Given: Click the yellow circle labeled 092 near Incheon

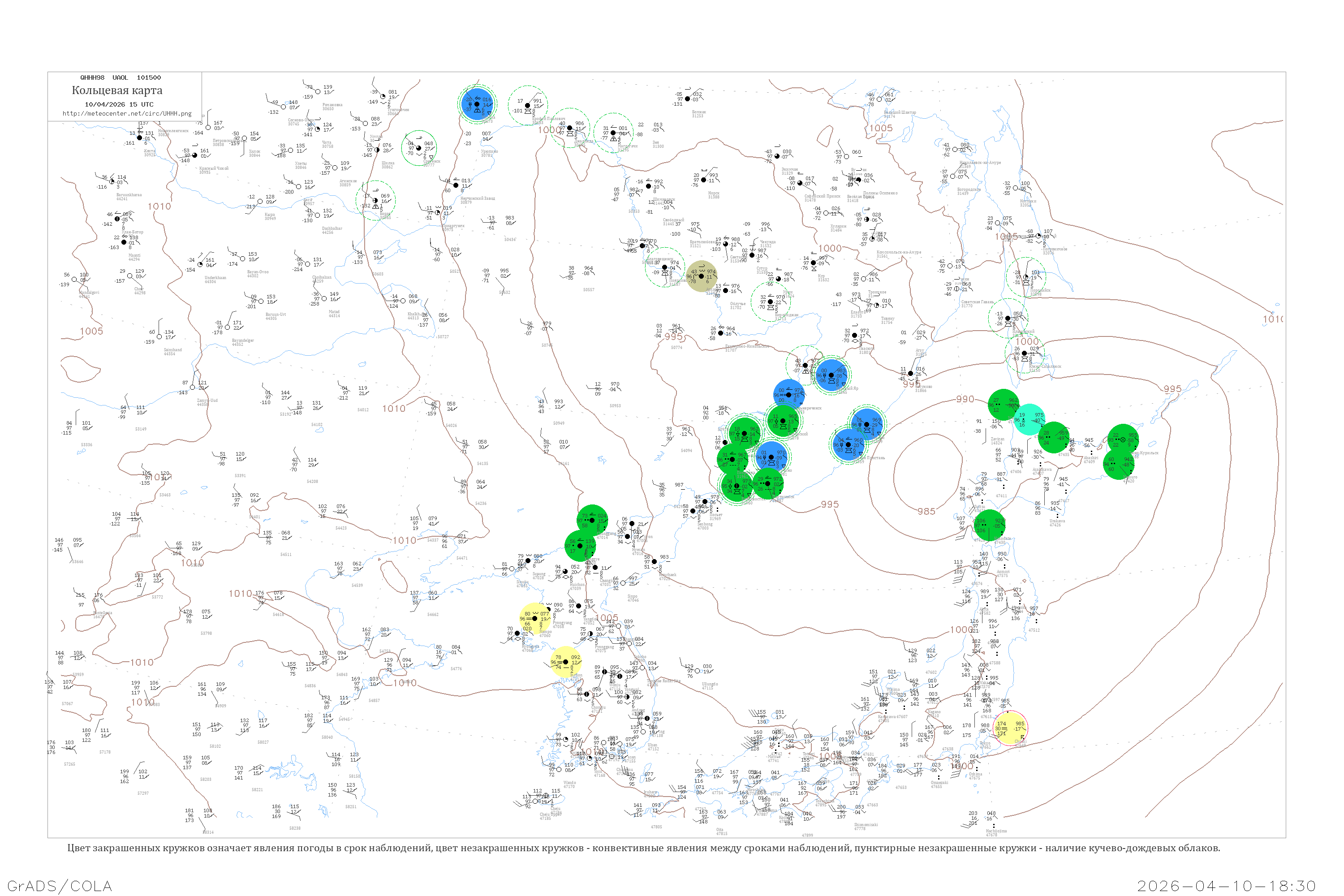Looking at the screenshot, I should (x=566, y=662).
